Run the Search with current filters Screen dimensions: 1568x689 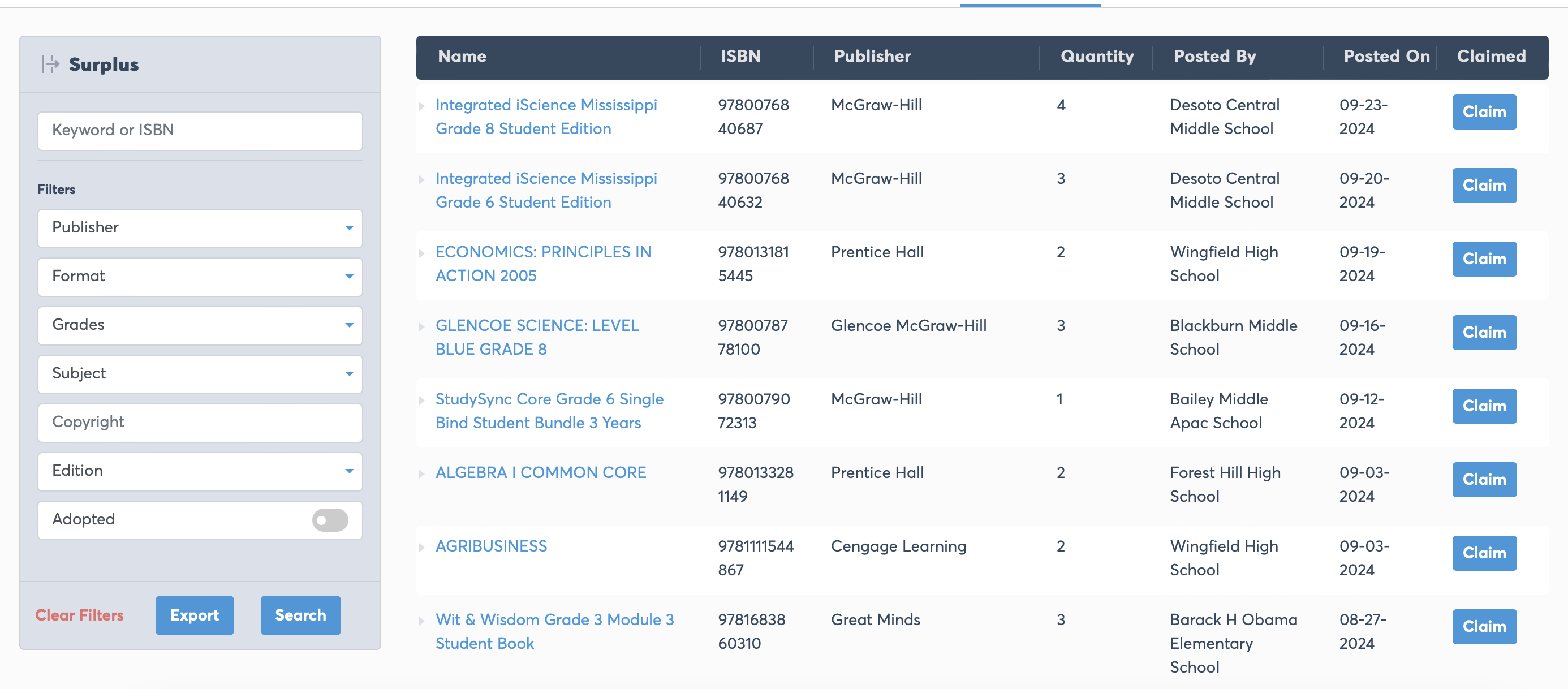[x=301, y=615]
